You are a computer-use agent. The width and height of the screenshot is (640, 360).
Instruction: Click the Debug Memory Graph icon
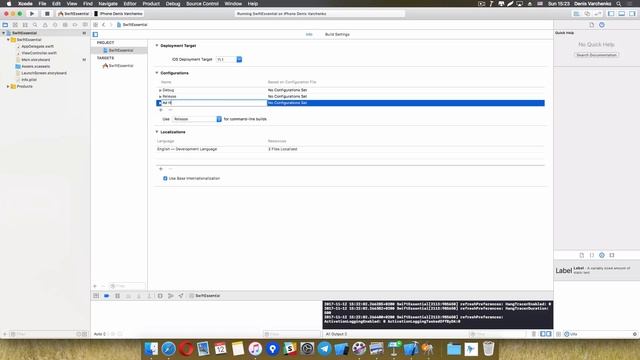(x=171, y=296)
